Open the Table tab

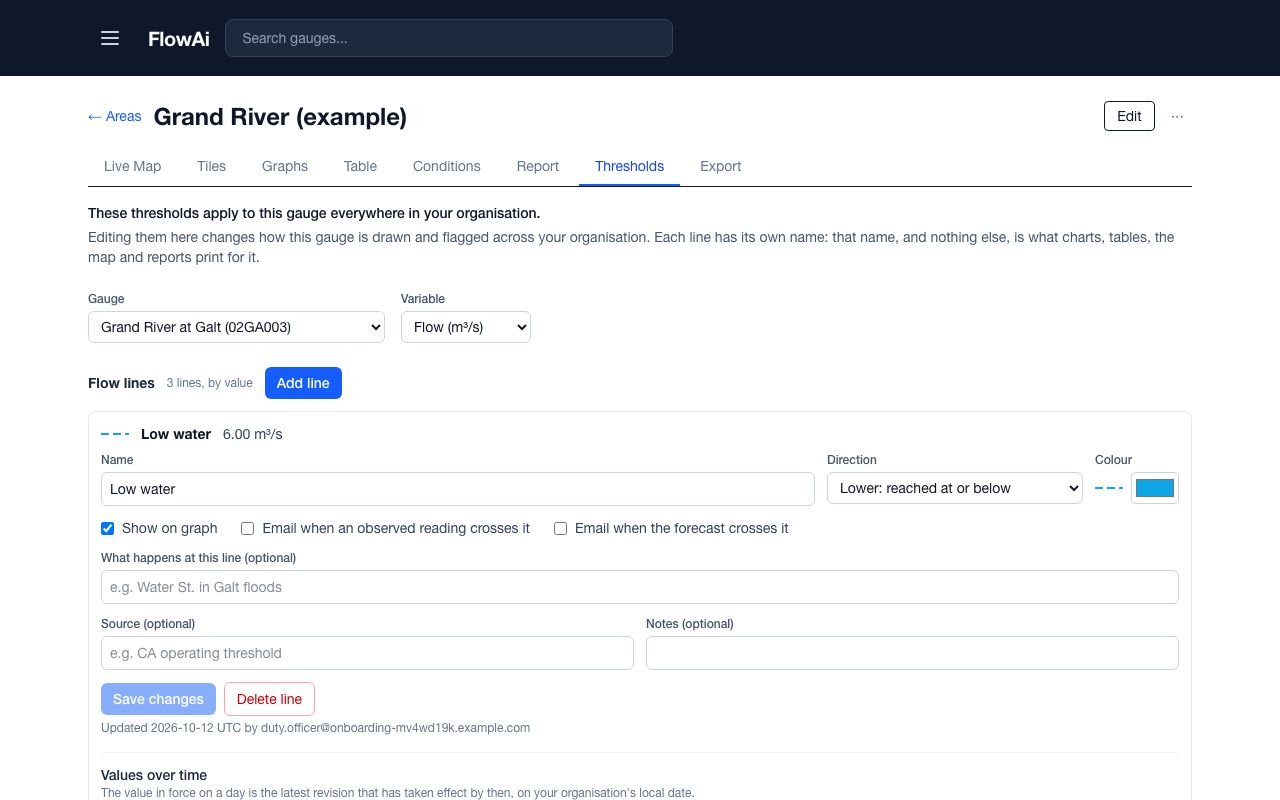coord(360,166)
